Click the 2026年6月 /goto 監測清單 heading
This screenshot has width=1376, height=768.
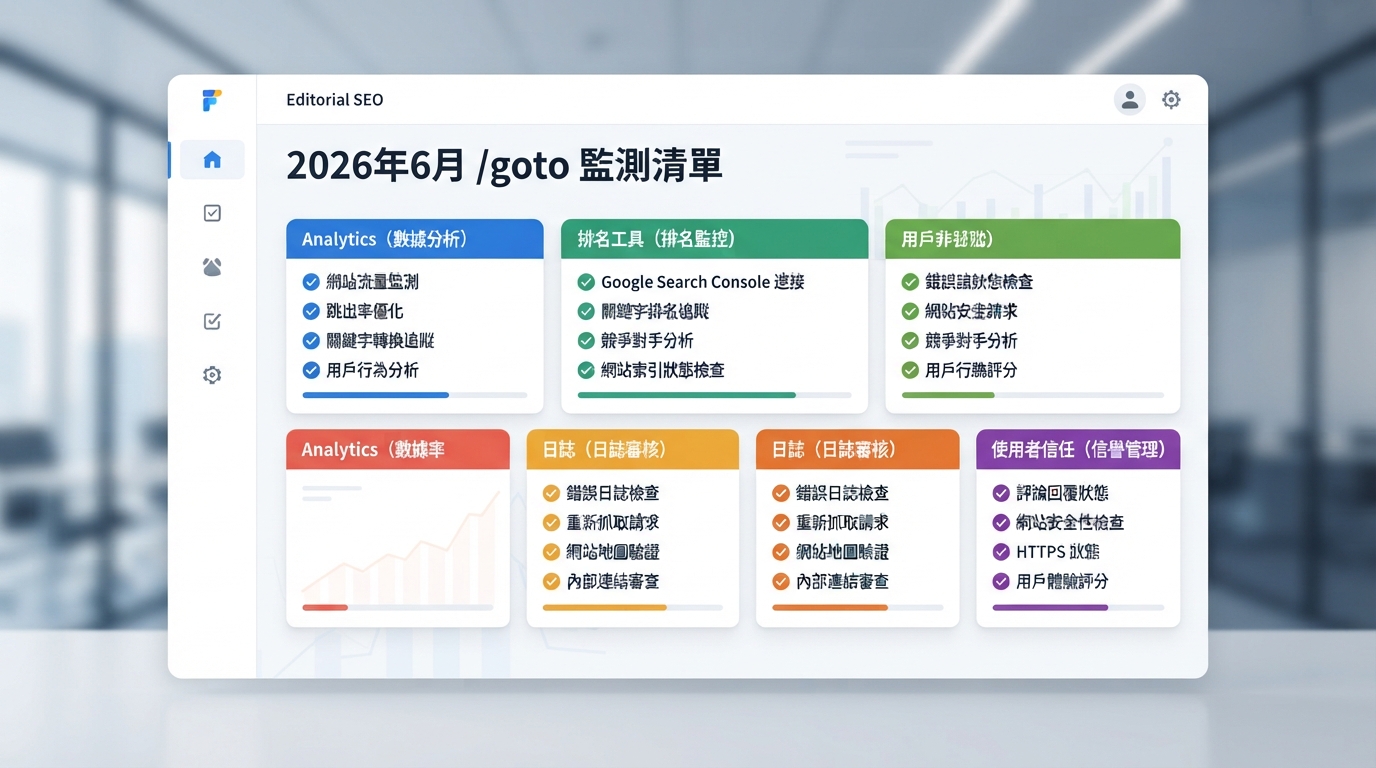504,165
